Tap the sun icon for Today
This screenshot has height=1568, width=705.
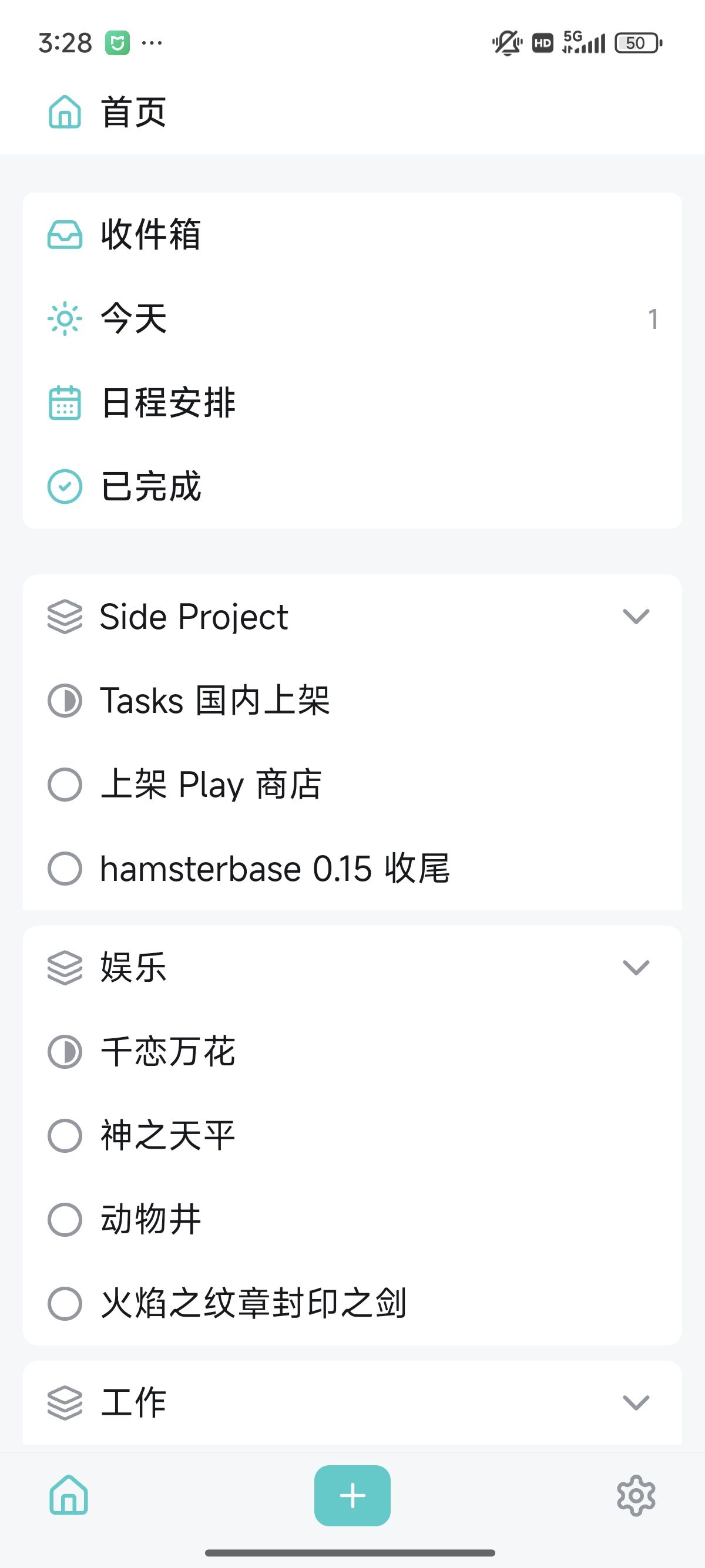[65, 318]
